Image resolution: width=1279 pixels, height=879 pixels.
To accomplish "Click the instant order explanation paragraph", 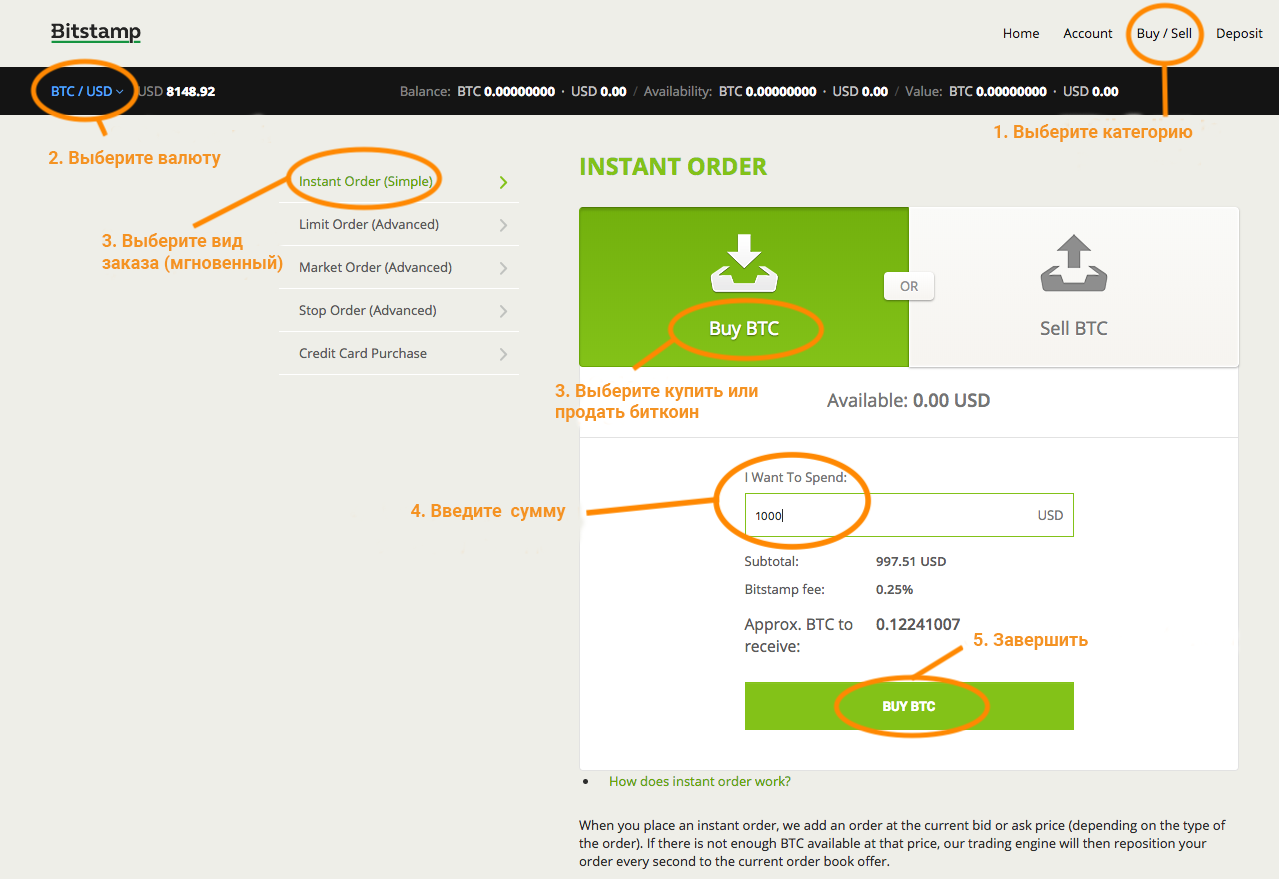I will (902, 843).
